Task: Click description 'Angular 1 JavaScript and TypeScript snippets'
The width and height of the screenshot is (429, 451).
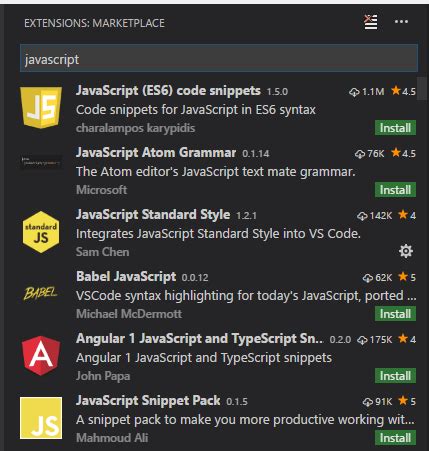Action: (x=204, y=358)
